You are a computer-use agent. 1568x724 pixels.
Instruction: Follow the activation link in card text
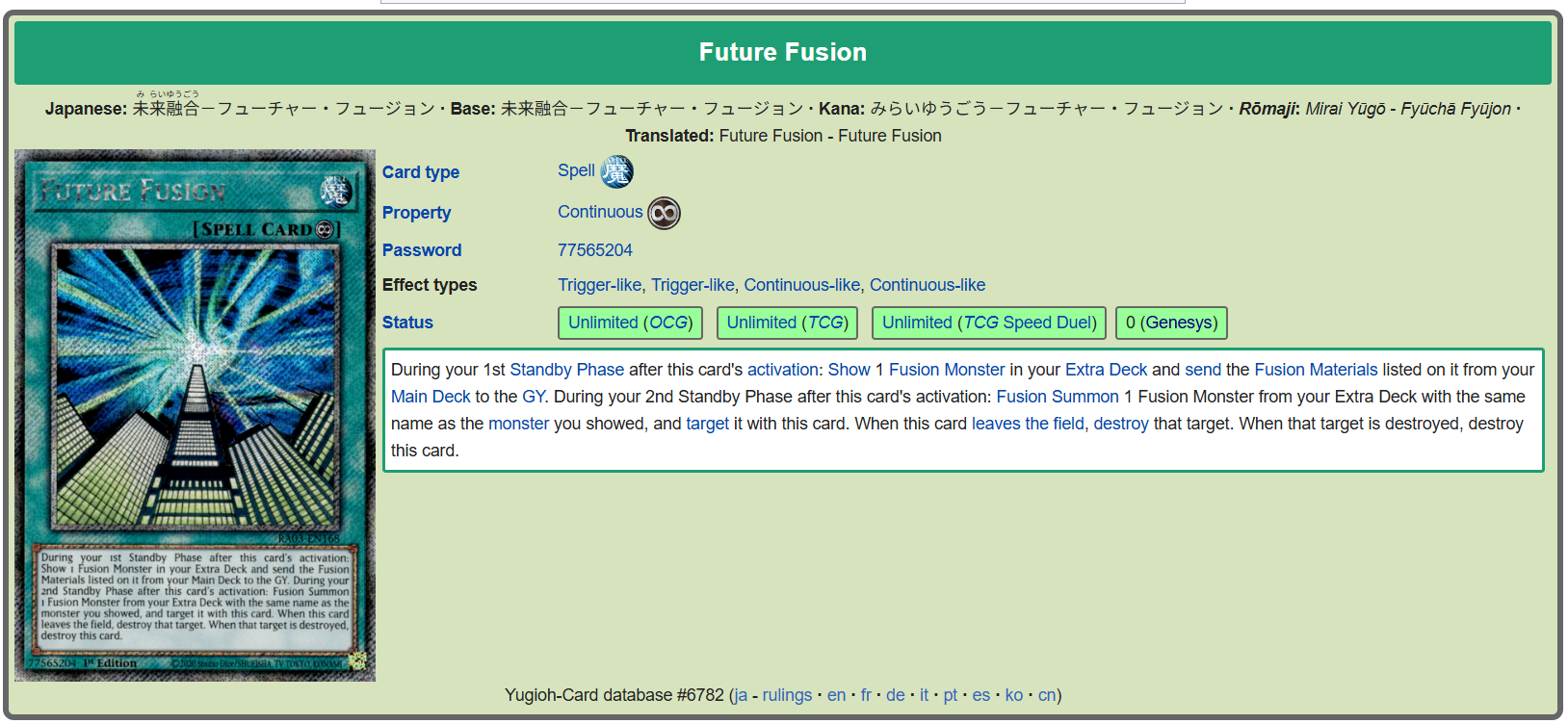point(783,370)
